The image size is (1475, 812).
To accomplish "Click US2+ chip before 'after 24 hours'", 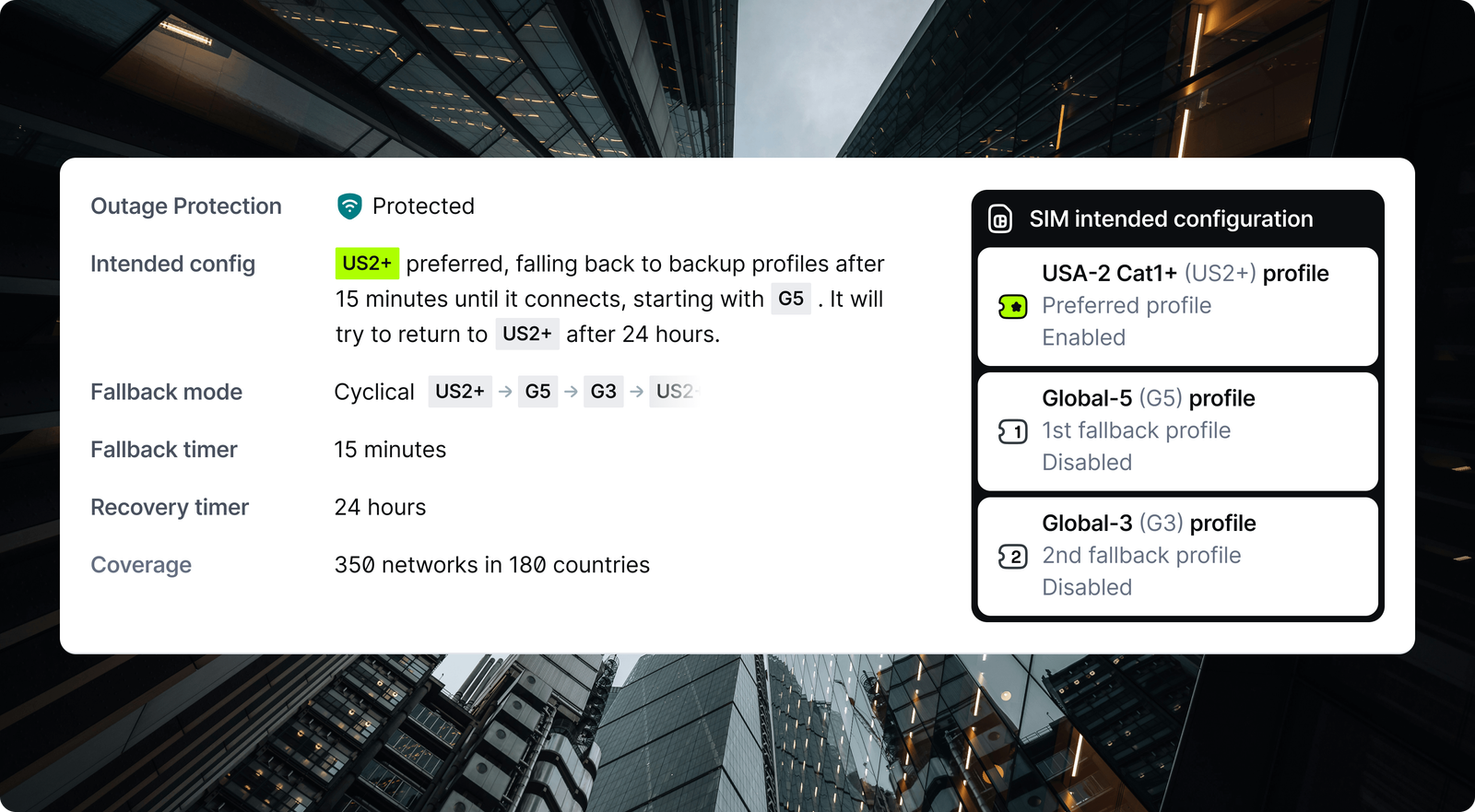I will point(527,334).
